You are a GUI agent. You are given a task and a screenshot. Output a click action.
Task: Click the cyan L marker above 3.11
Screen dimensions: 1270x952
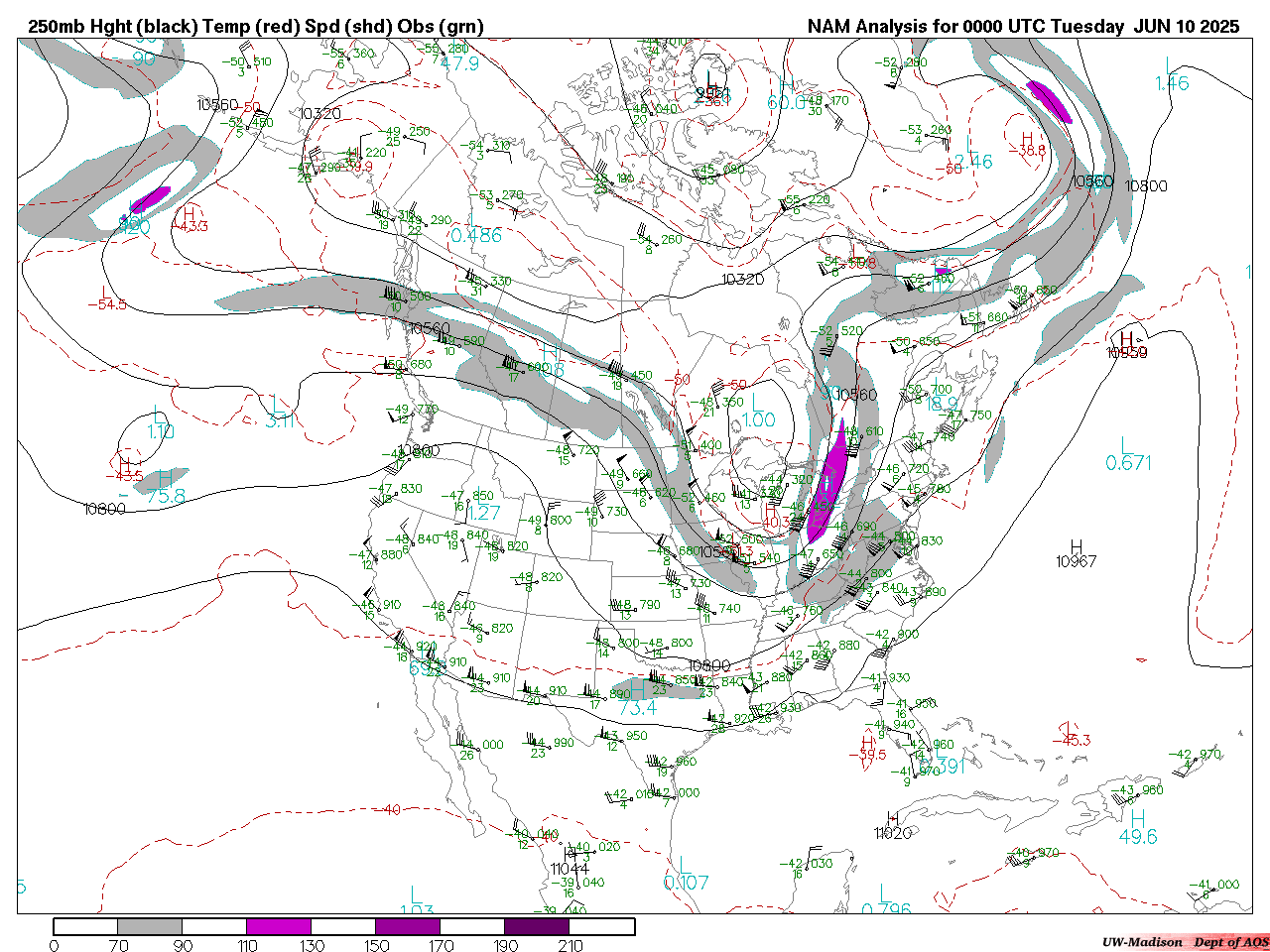click(276, 403)
